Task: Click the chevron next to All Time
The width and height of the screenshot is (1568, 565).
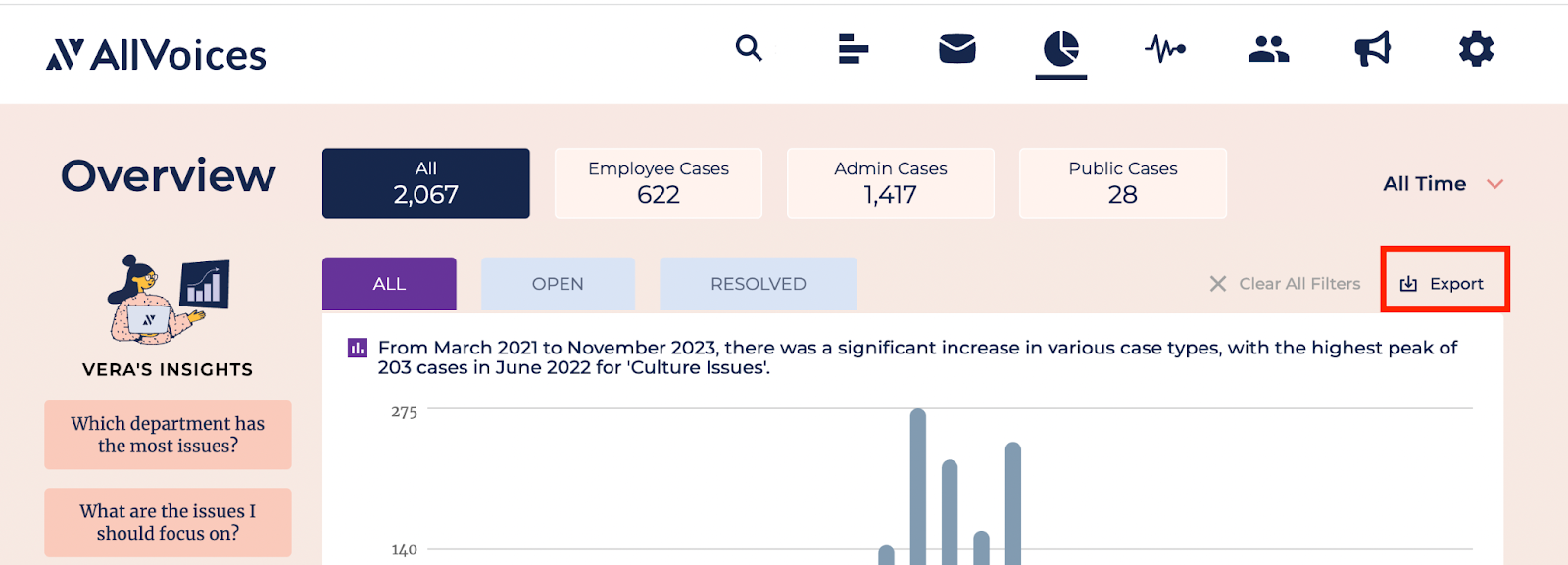Action: point(1494,184)
